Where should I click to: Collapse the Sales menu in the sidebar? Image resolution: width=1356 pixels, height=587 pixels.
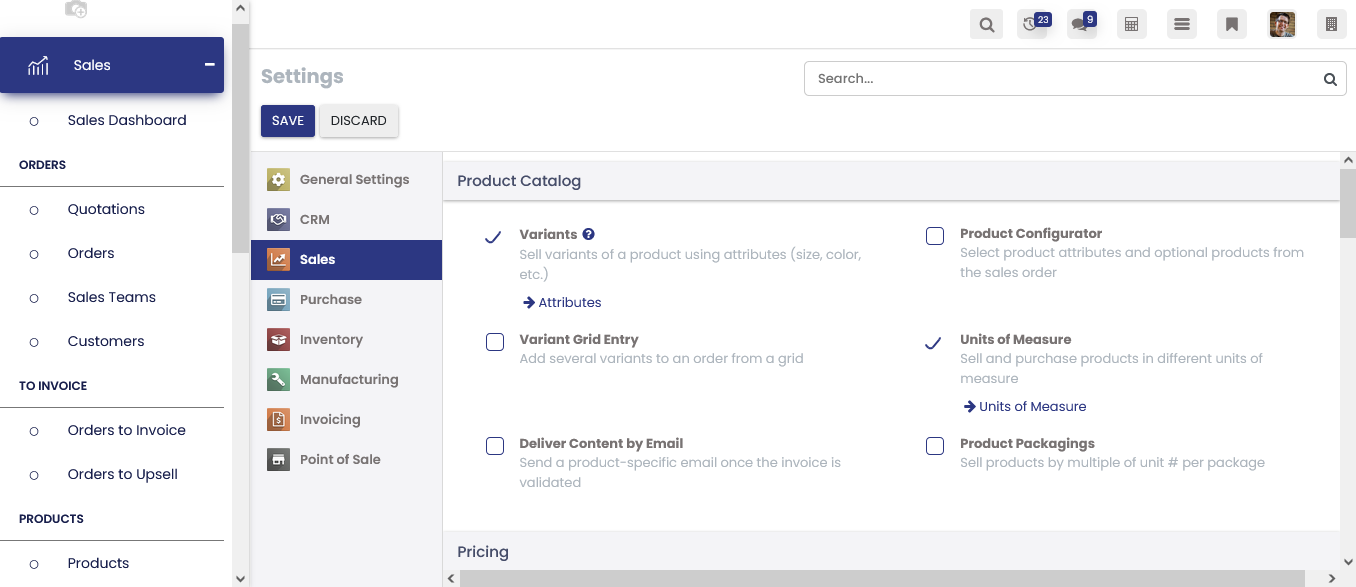click(x=209, y=65)
